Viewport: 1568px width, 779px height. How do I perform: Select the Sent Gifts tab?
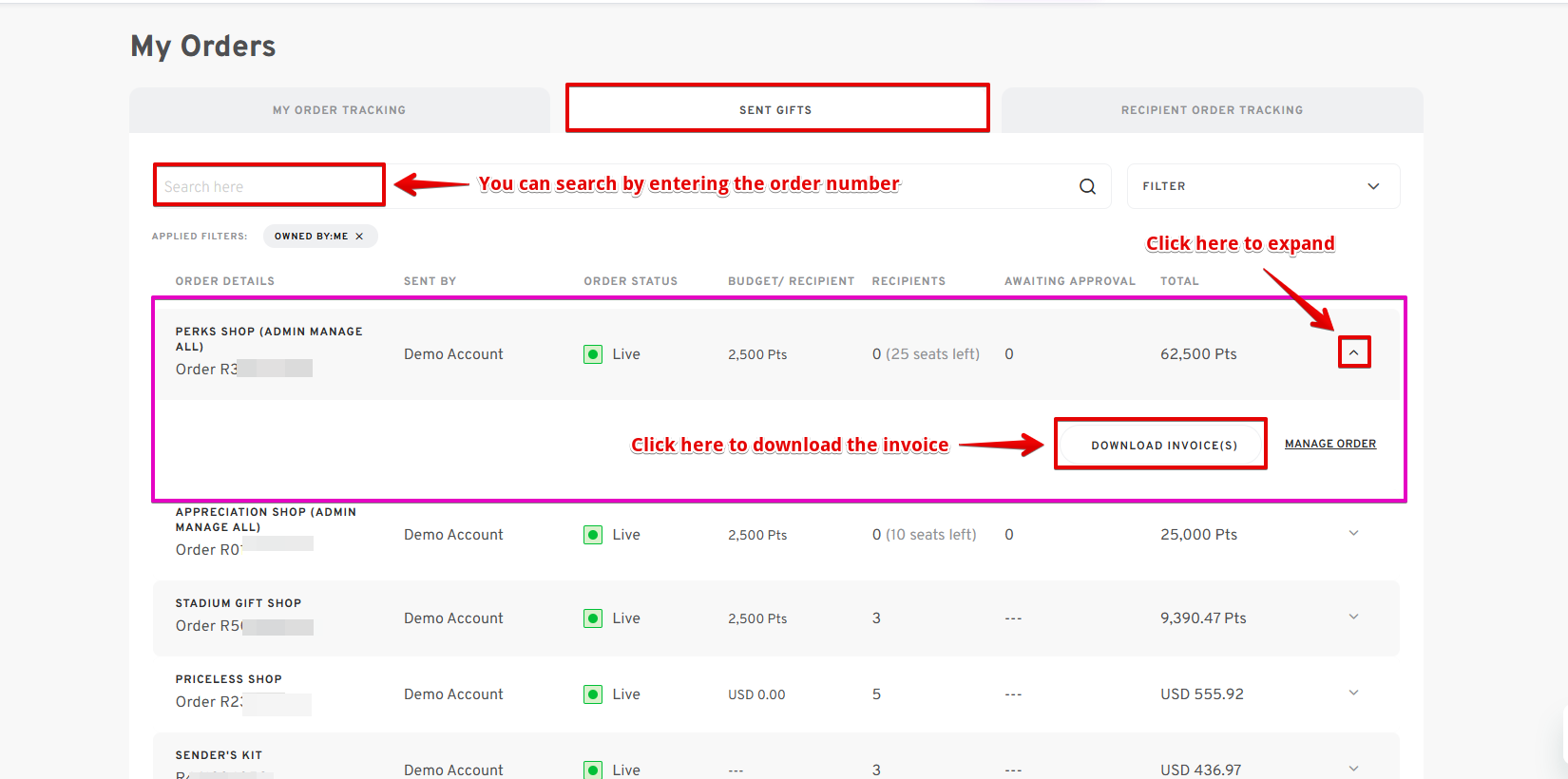(775, 110)
